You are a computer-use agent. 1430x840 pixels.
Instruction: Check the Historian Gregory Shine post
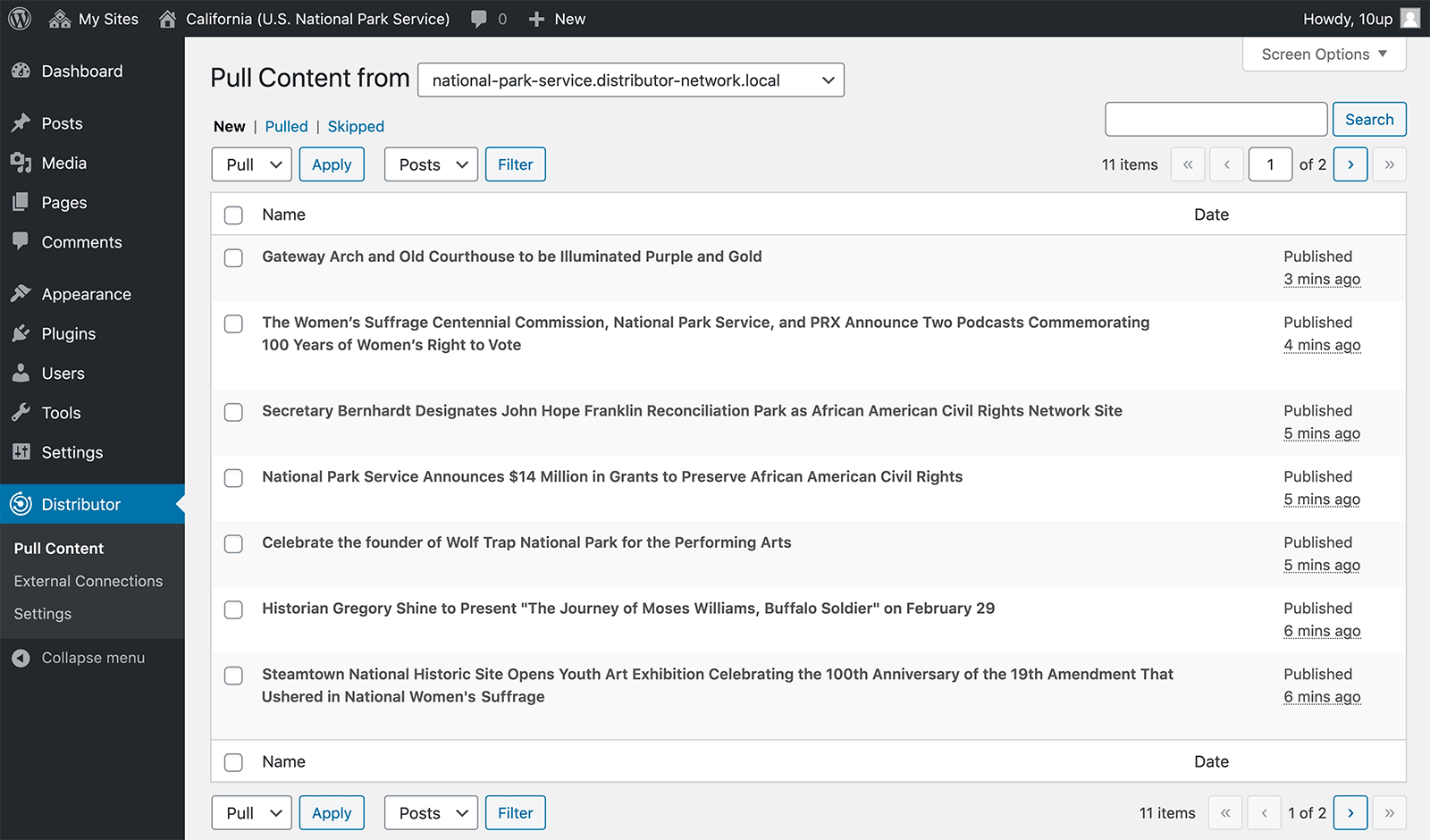[233, 609]
